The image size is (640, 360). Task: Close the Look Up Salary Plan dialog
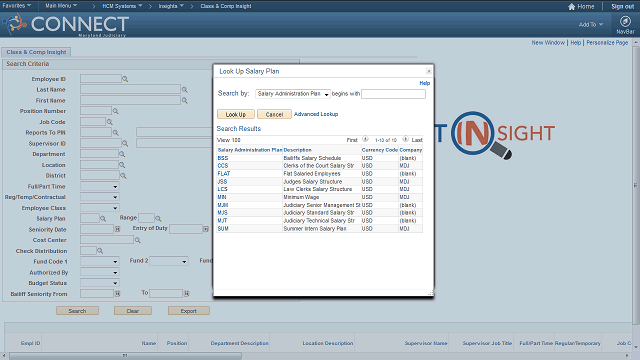point(429,71)
